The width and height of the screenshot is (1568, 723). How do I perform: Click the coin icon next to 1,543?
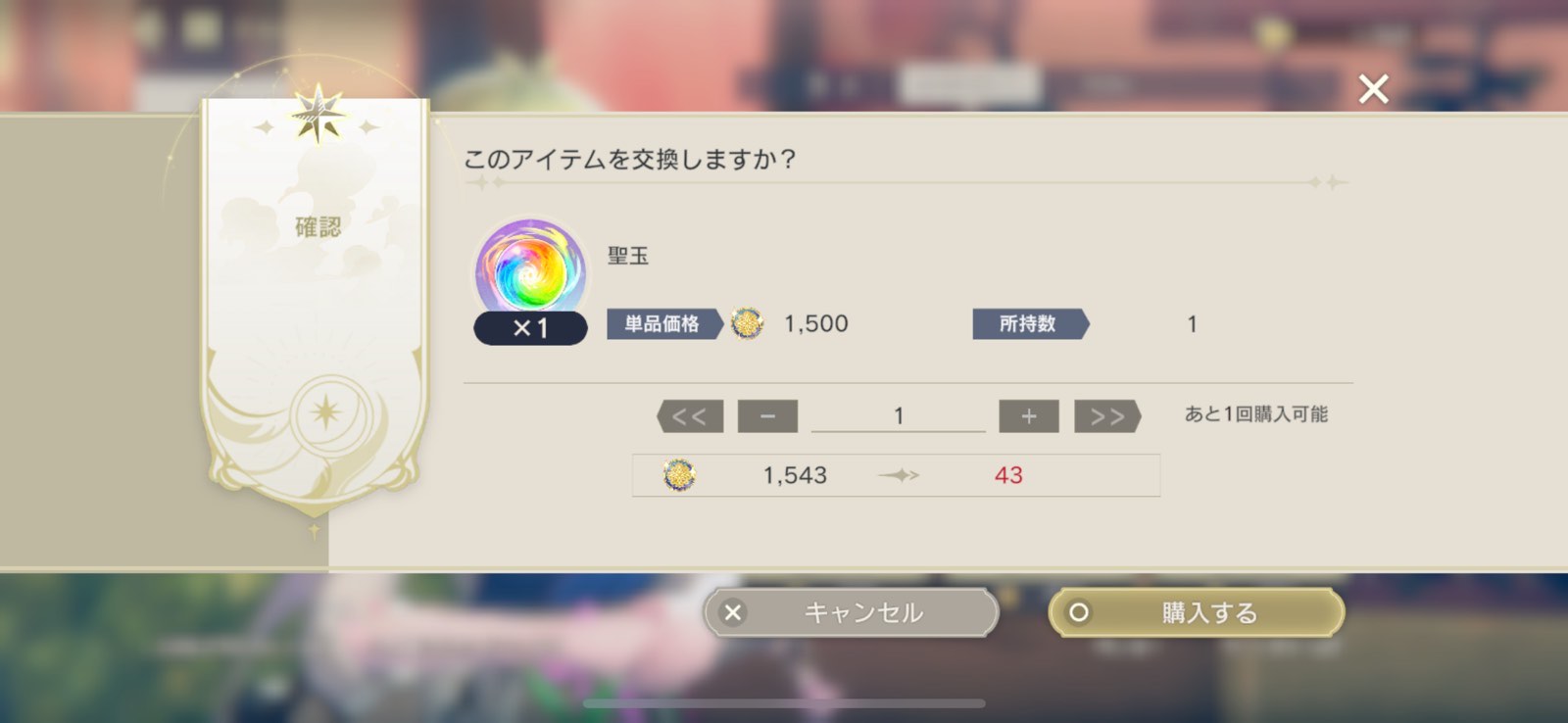(x=678, y=475)
